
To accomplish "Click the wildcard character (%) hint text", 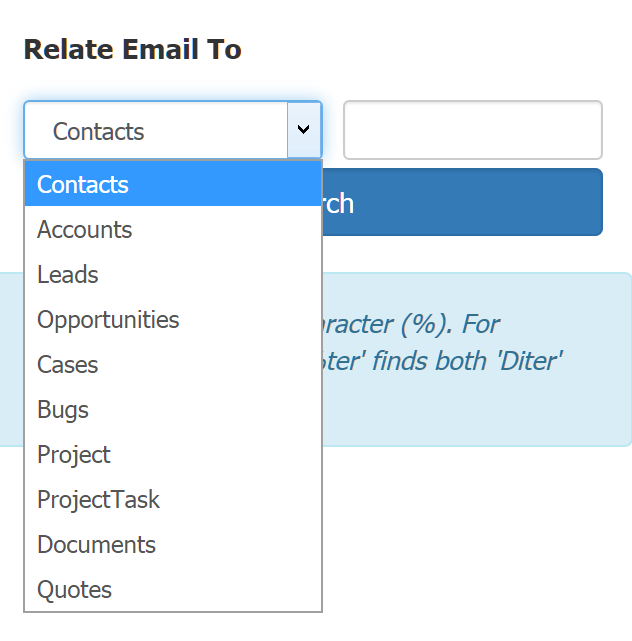I will click(x=411, y=325).
